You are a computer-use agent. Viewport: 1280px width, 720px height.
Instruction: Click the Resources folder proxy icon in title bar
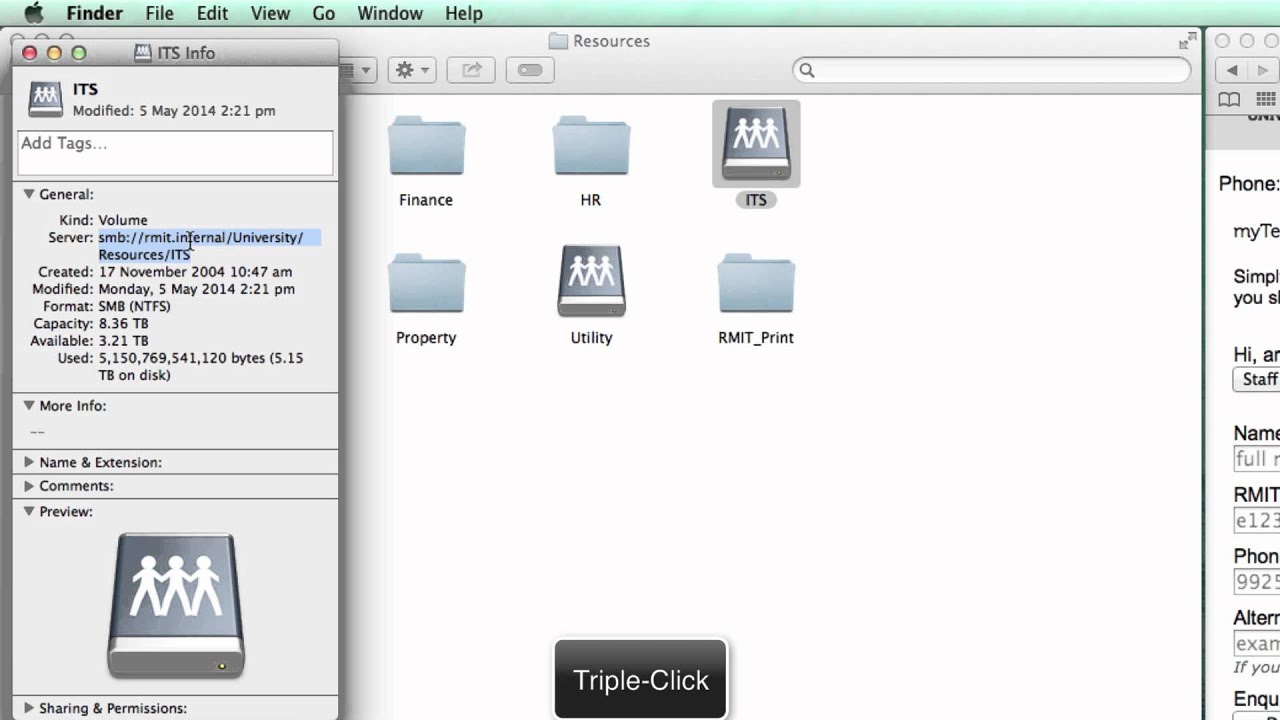click(x=558, y=41)
